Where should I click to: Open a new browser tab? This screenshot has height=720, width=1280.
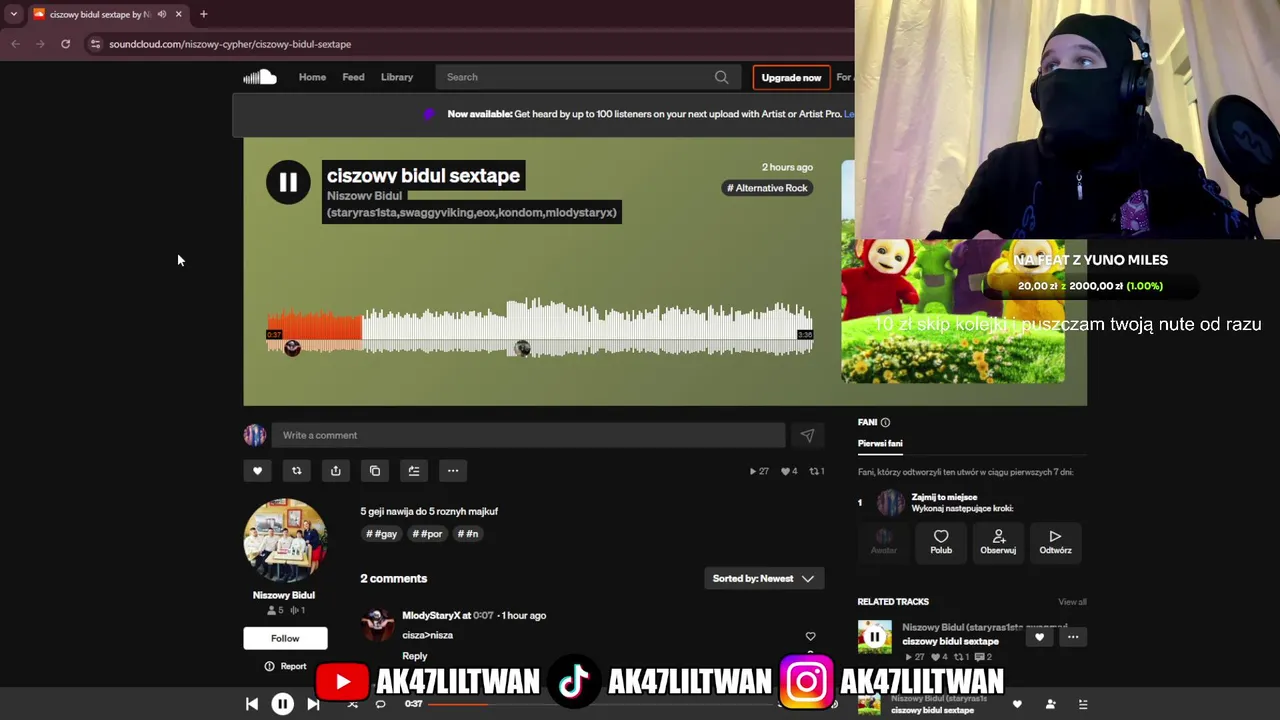[203, 14]
